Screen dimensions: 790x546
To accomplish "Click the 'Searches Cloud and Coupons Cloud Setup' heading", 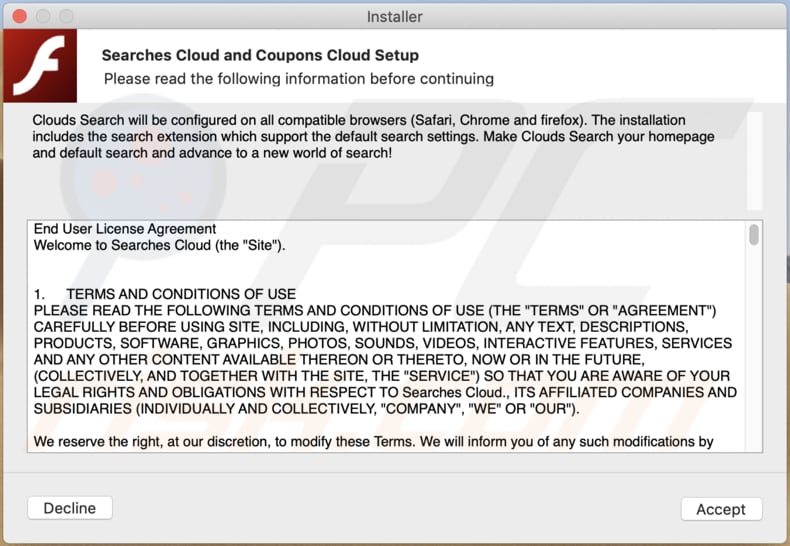I will pyautogui.click(x=260, y=55).
